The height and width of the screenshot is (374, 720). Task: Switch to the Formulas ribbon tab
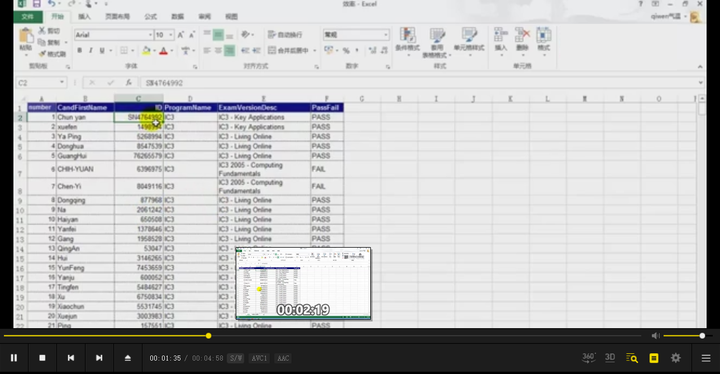(x=151, y=17)
